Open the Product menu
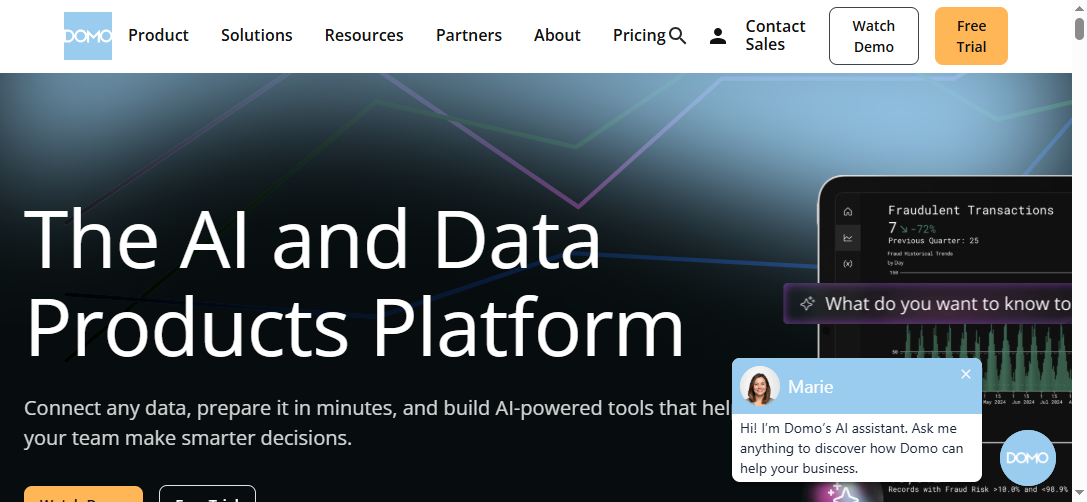Screen dimensions: 1087x502 pyautogui.click(x=158, y=35)
